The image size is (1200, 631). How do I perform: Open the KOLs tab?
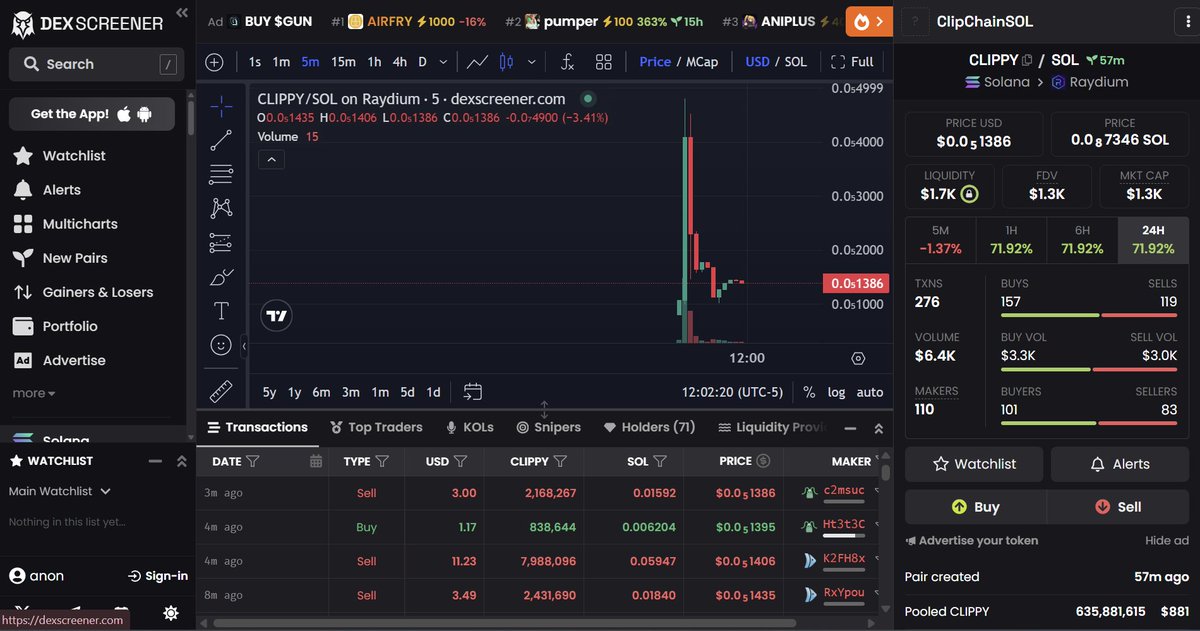470,427
